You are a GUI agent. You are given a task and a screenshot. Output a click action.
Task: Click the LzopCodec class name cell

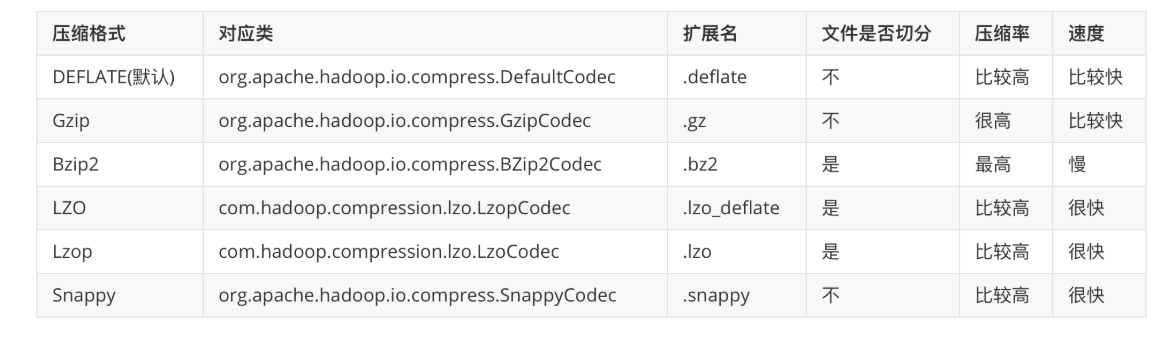coord(435,208)
